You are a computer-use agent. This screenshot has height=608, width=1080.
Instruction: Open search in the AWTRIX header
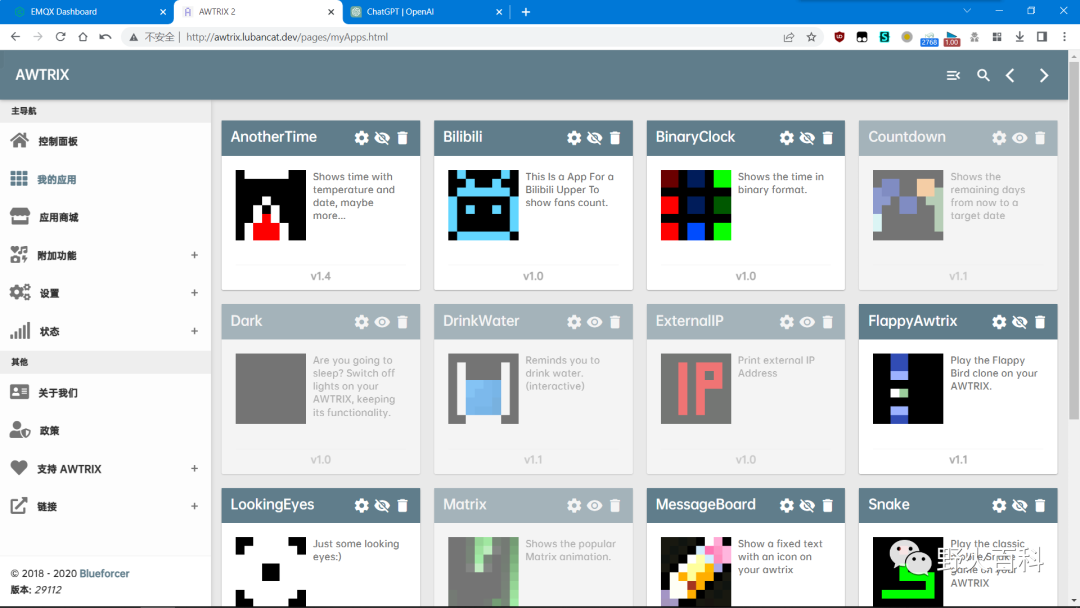point(984,75)
